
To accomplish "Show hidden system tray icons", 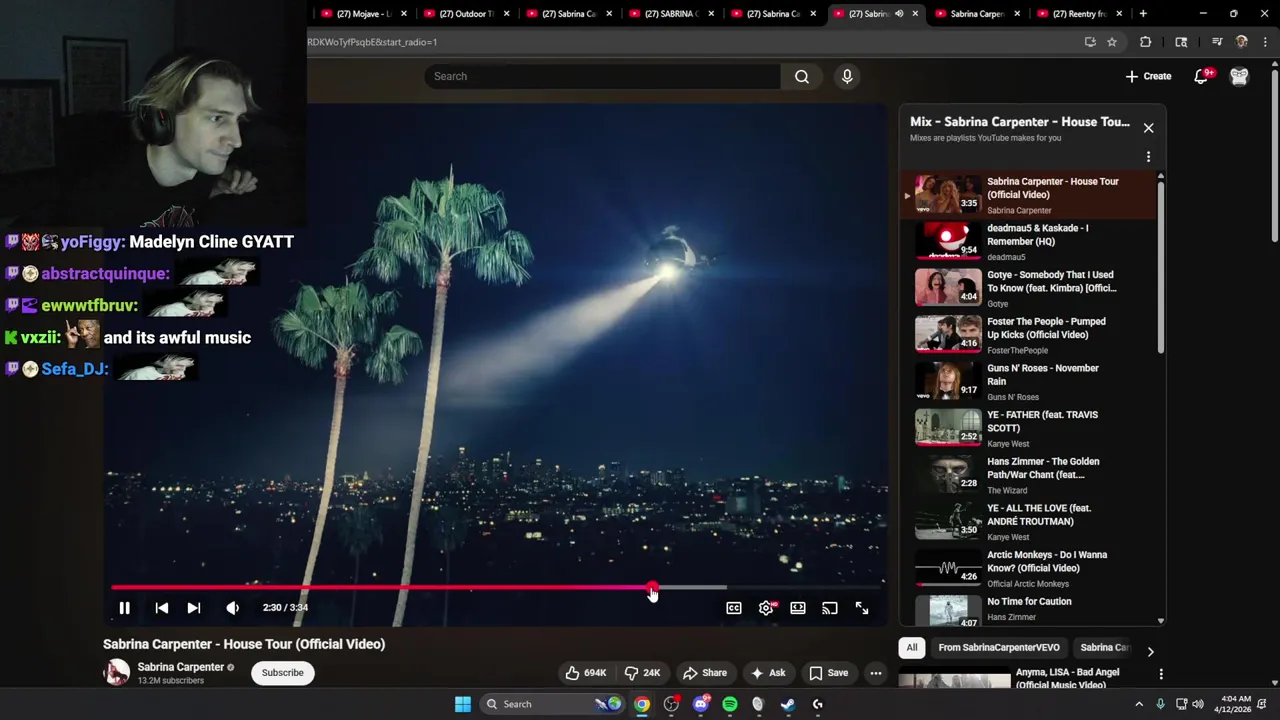I will pos(1138,704).
